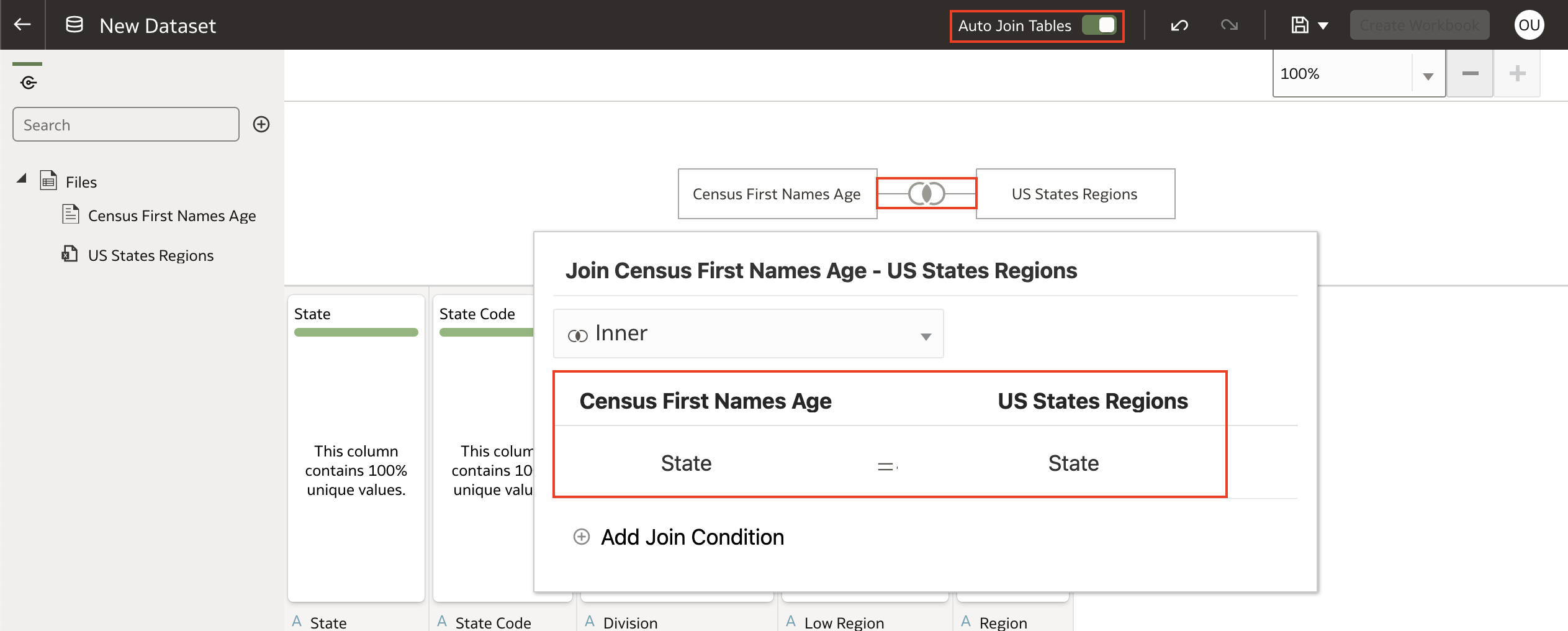The height and width of the screenshot is (631, 1568).
Task: Click the State column quality bar
Action: point(356,332)
